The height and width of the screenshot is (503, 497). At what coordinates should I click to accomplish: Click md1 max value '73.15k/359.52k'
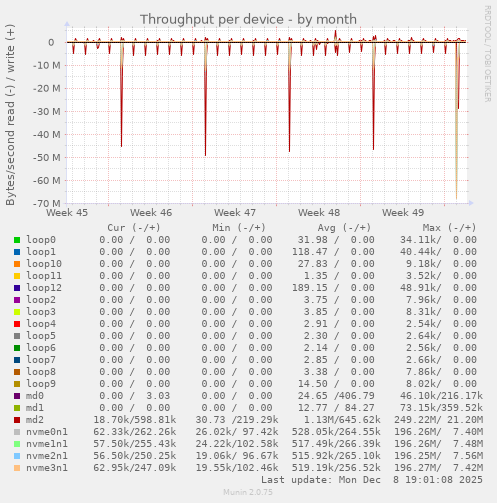[442, 408]
